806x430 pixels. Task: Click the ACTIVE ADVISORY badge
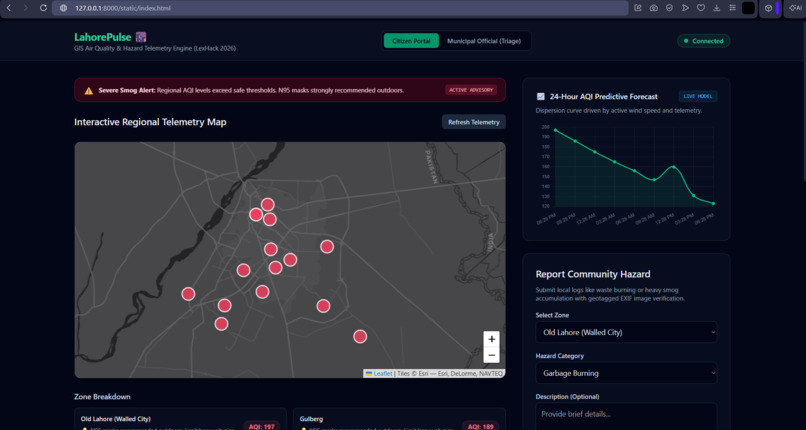pyautogui.click(x=471, y=90)
